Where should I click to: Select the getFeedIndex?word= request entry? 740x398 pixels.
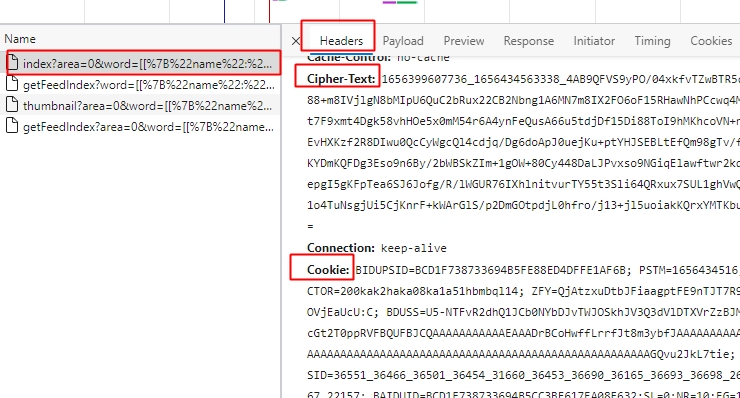[141, 85]
